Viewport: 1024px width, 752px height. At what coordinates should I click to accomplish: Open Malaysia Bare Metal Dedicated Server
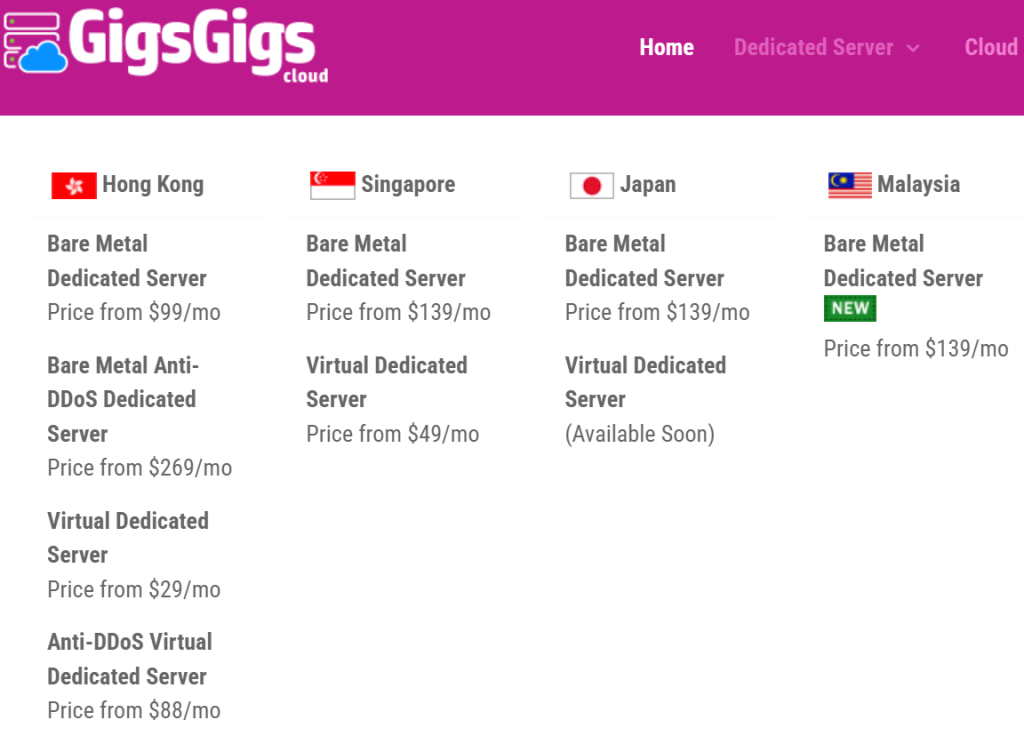[x=903, y=261]
